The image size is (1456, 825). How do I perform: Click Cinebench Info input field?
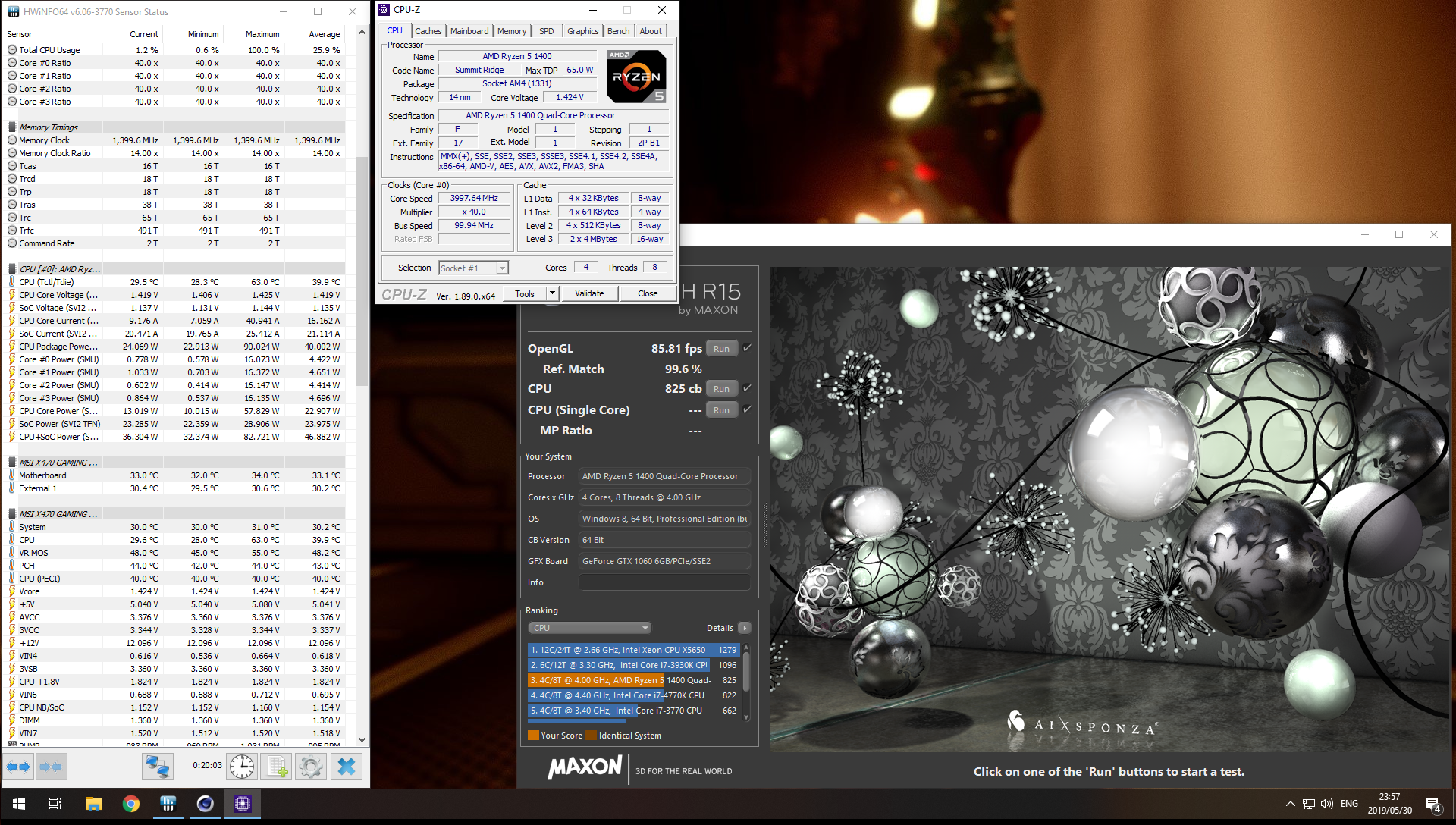click(x=664, y=582)
